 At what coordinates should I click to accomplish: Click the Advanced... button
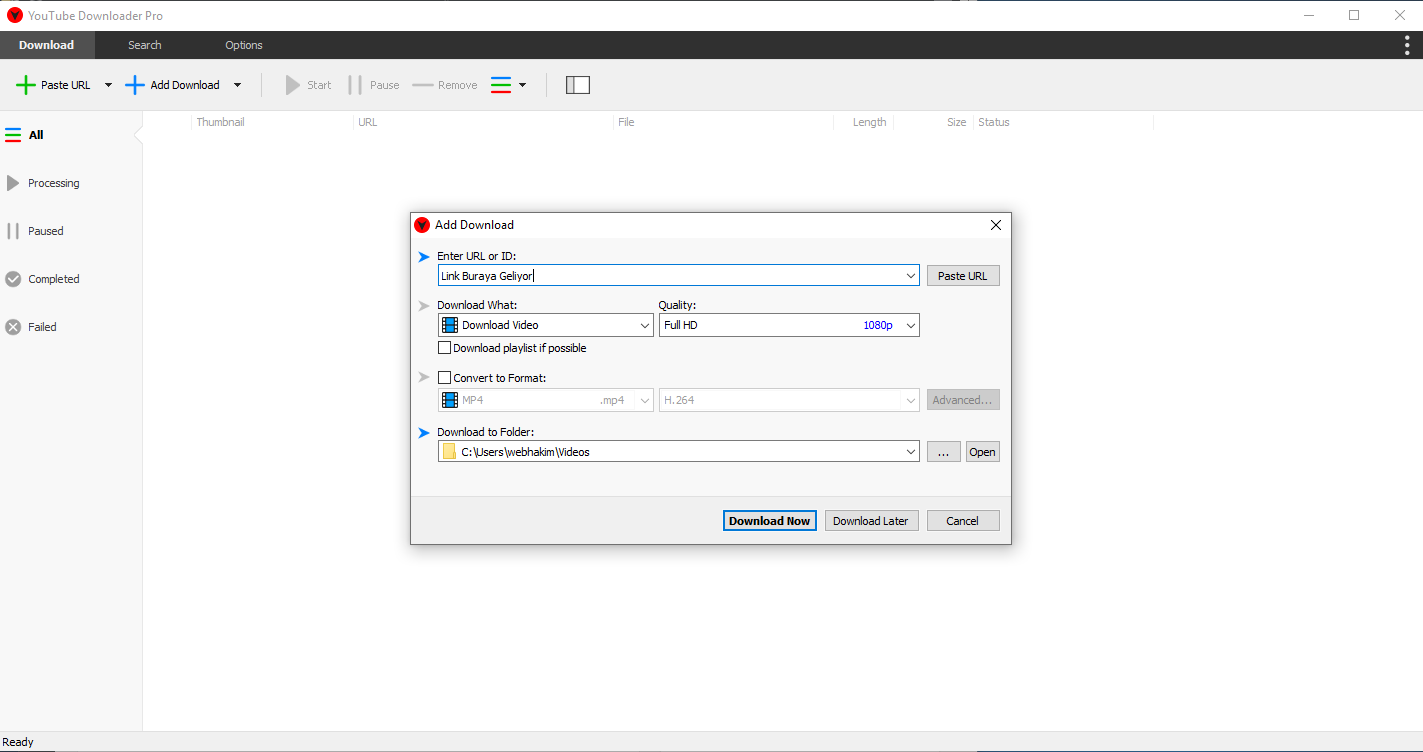pos(963,400)
